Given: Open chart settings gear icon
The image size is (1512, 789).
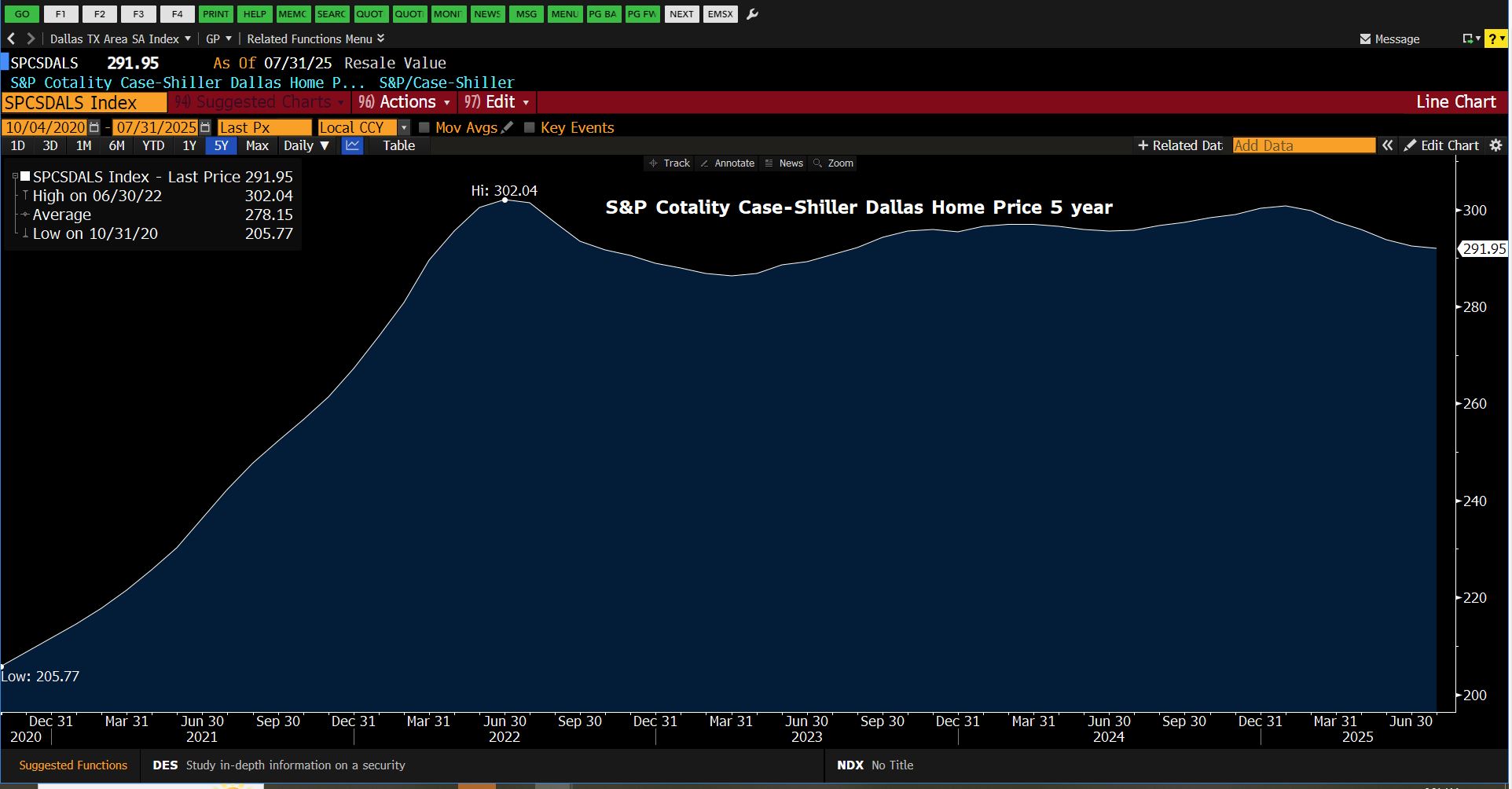Looking at the screenshot, I should click(x=1495, y=145).
